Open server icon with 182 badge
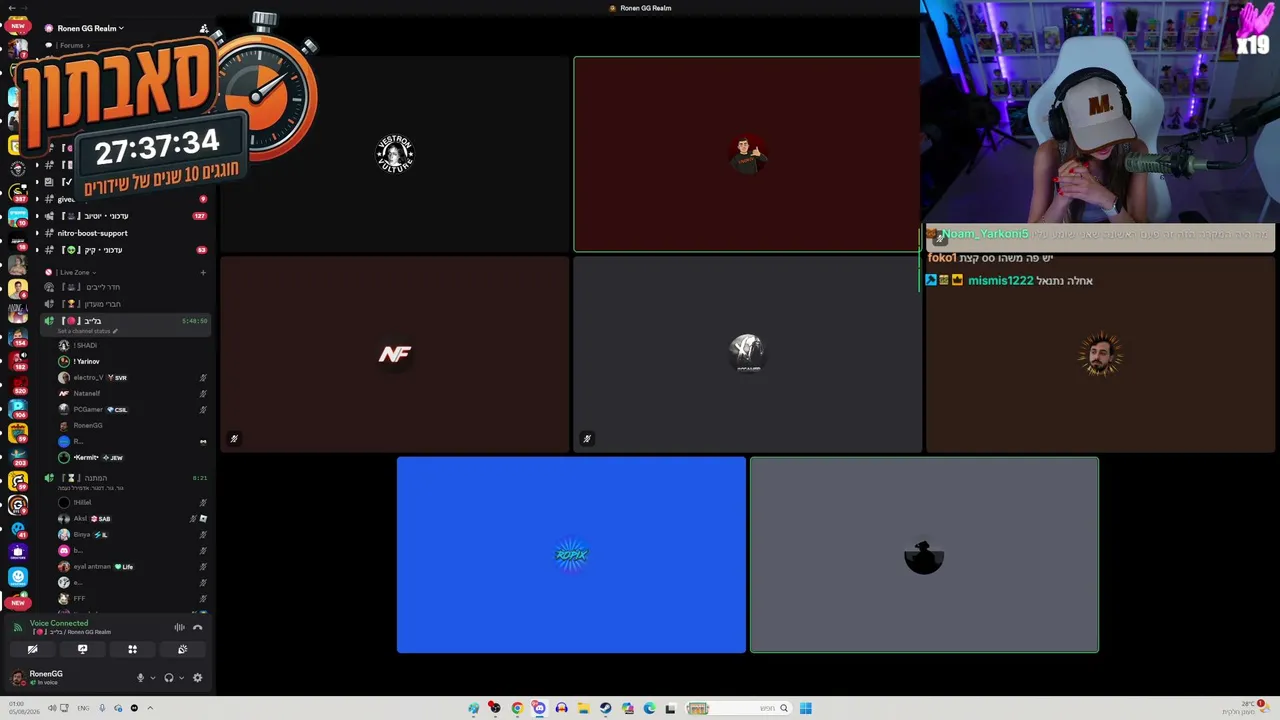 [17, 360]
